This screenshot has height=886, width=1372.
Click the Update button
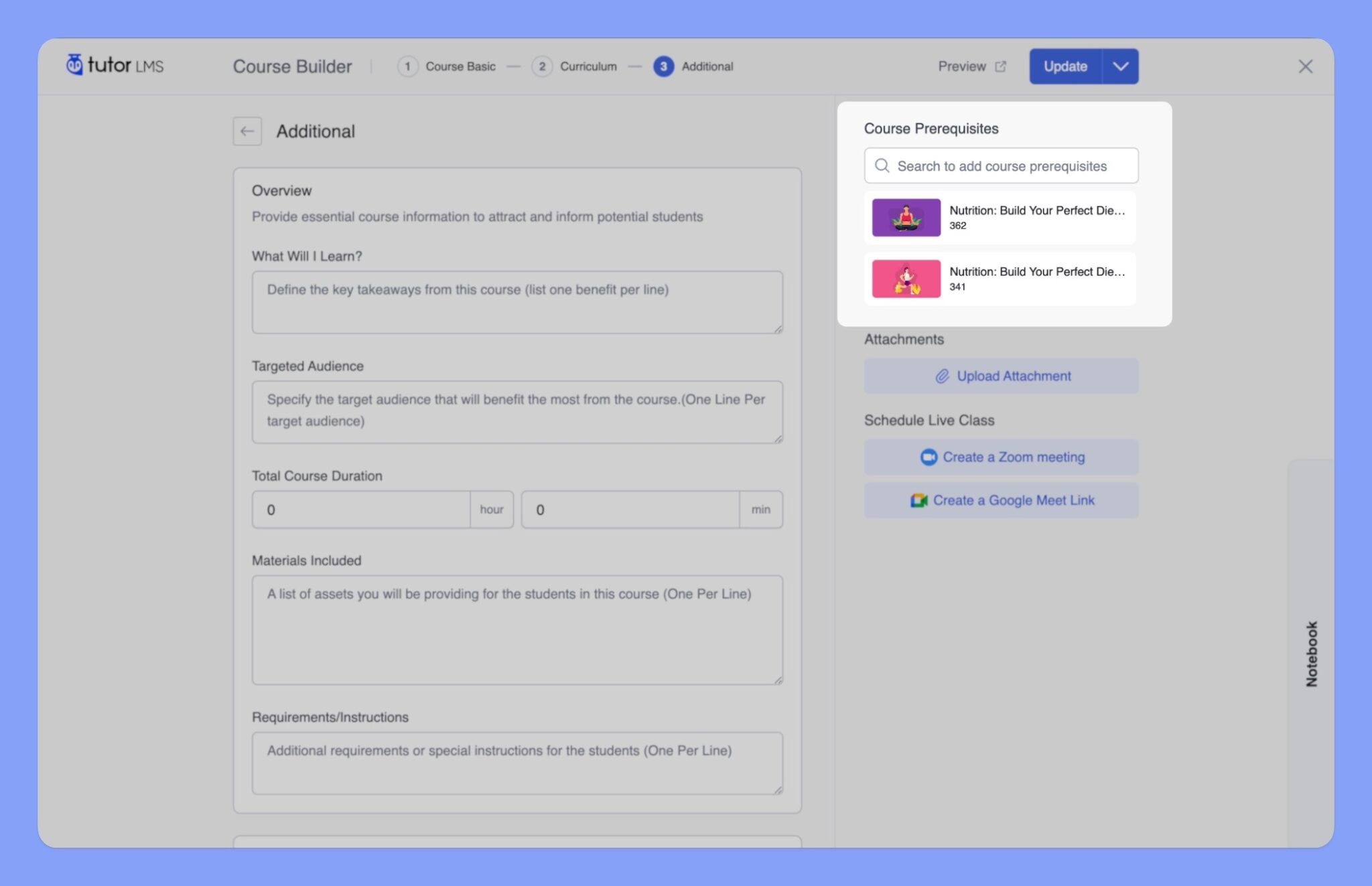(x=1065, y=66)
